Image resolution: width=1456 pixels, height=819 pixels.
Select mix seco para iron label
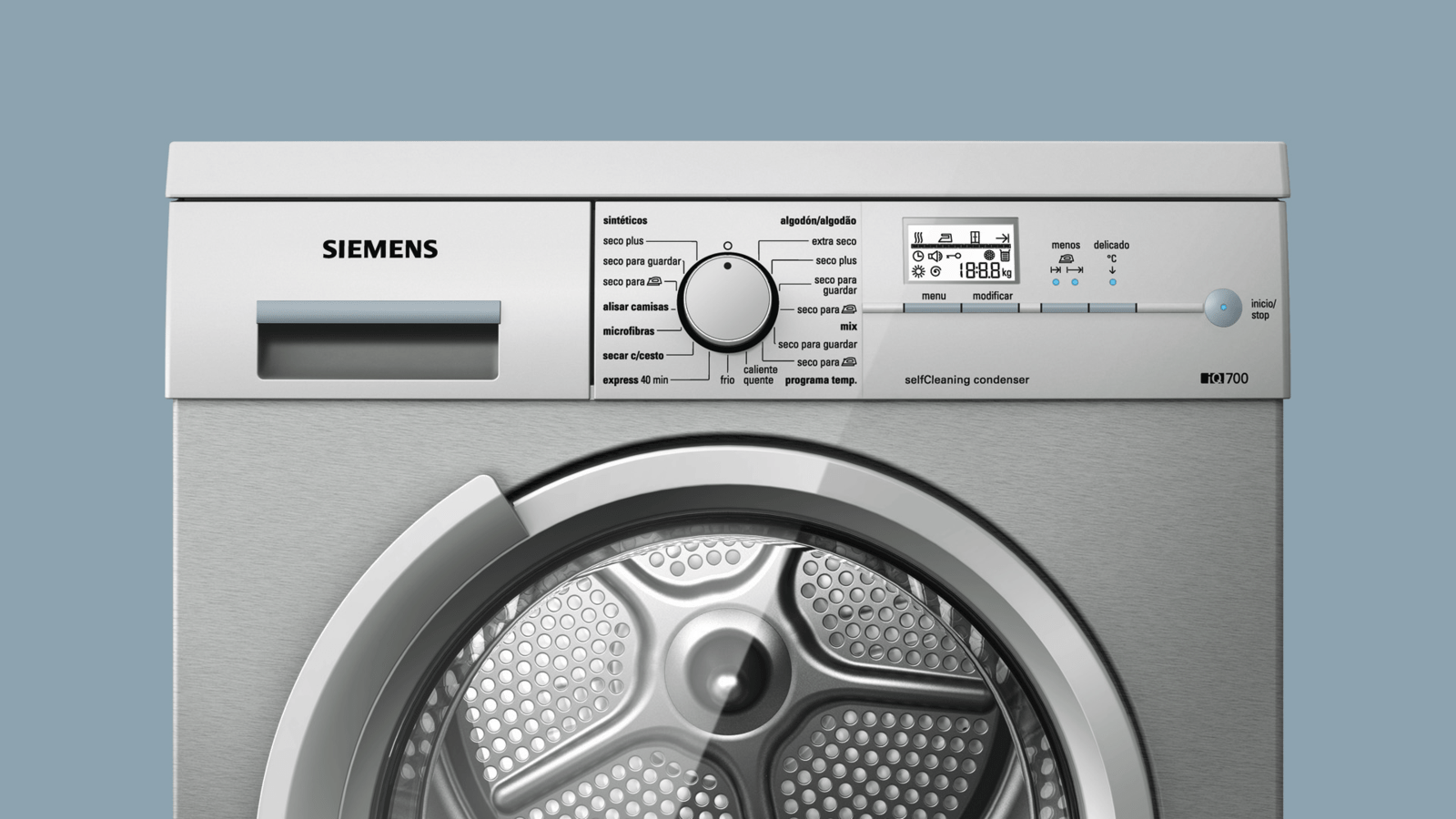[826, 362]
